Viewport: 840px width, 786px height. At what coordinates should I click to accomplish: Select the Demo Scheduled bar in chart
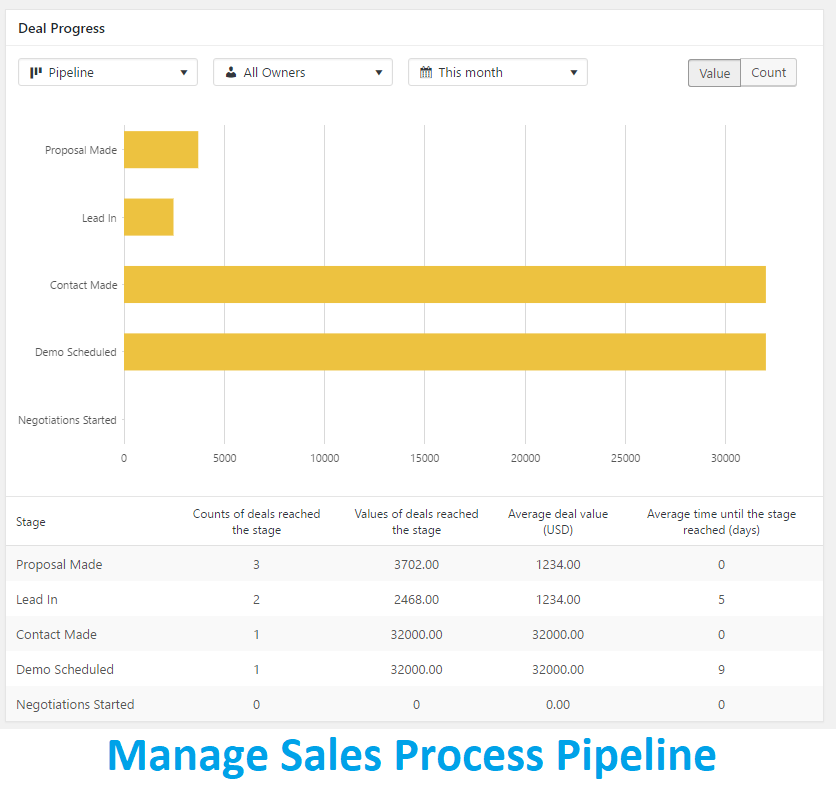point(445,352)
